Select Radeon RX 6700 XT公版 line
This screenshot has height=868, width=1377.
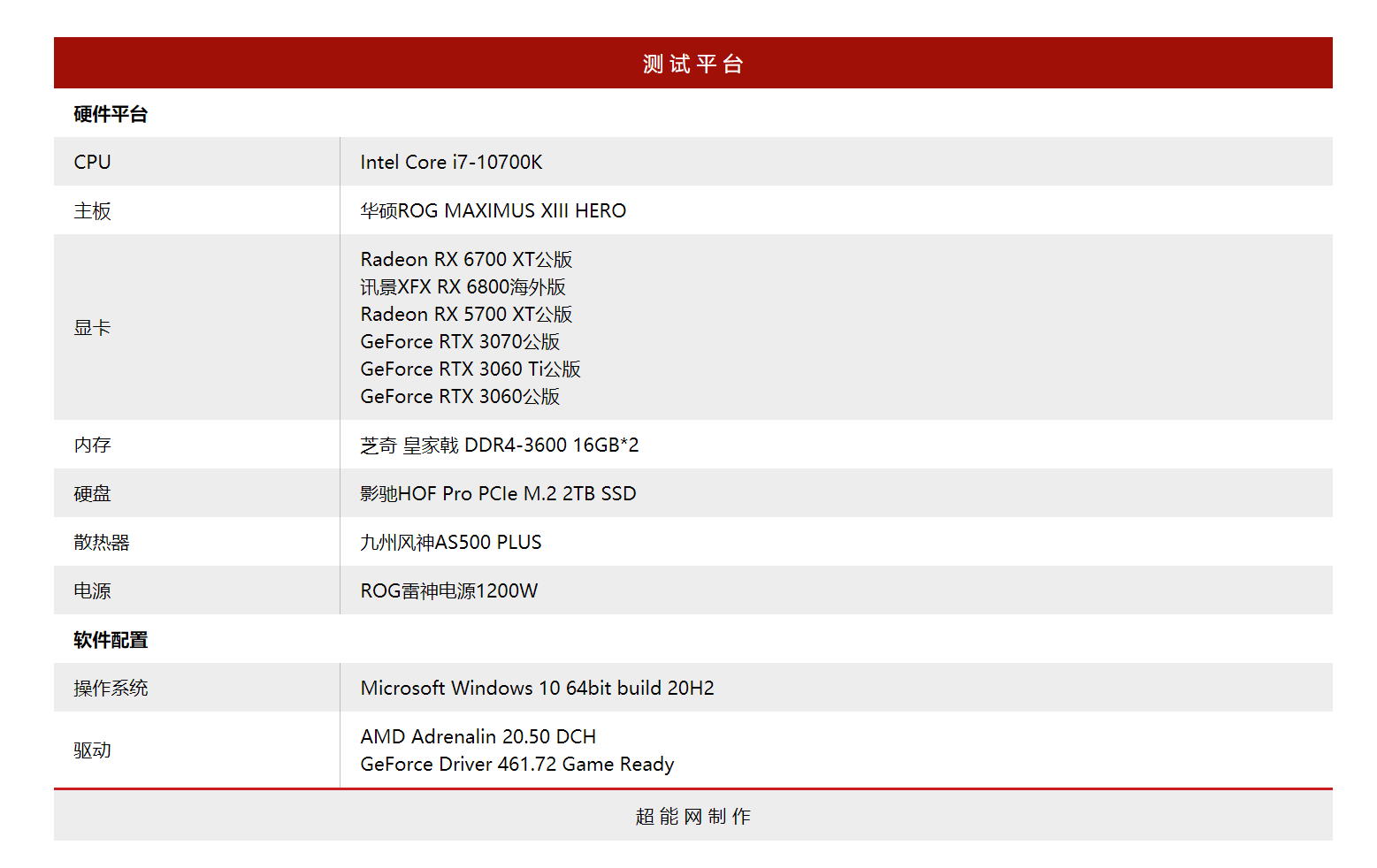(466, 259)
